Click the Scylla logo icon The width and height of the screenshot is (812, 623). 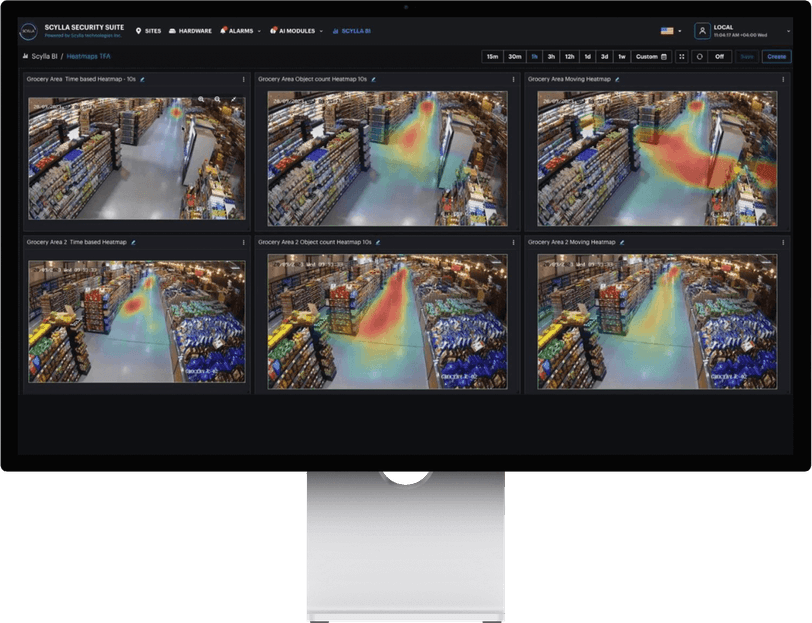(x=28, y=31)
